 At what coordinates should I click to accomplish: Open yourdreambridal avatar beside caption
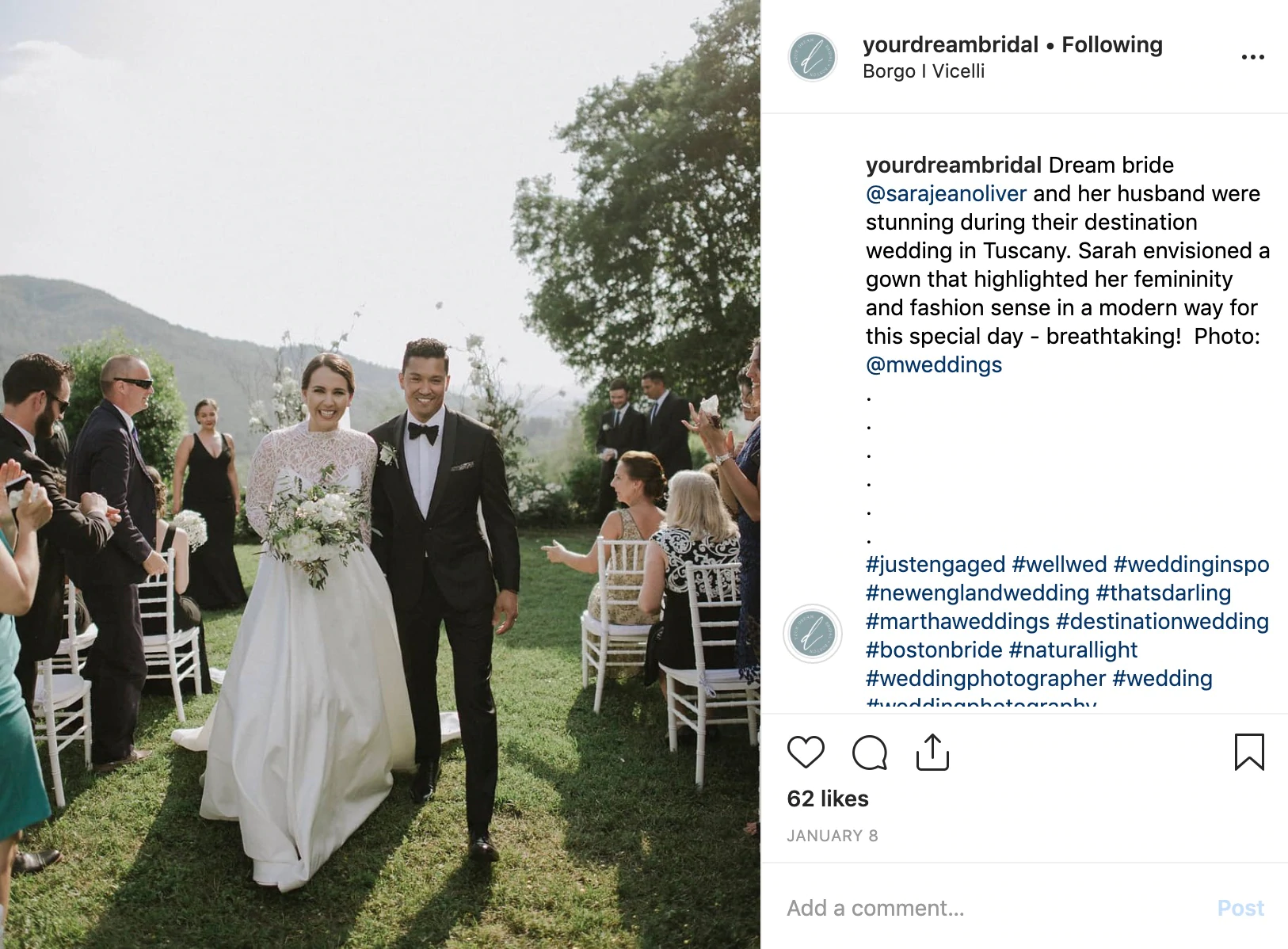813,634
